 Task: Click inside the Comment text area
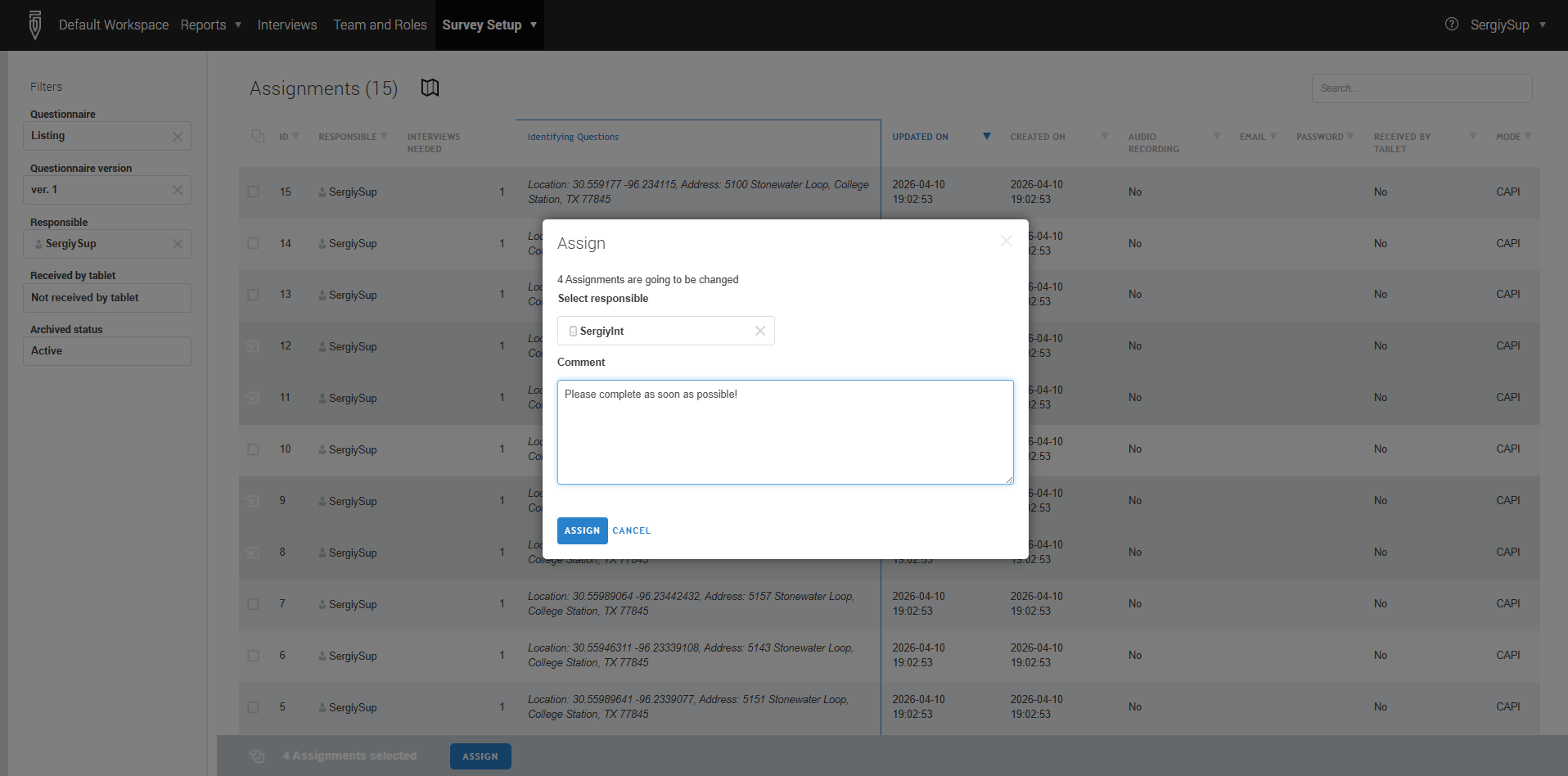coord(785,432)
